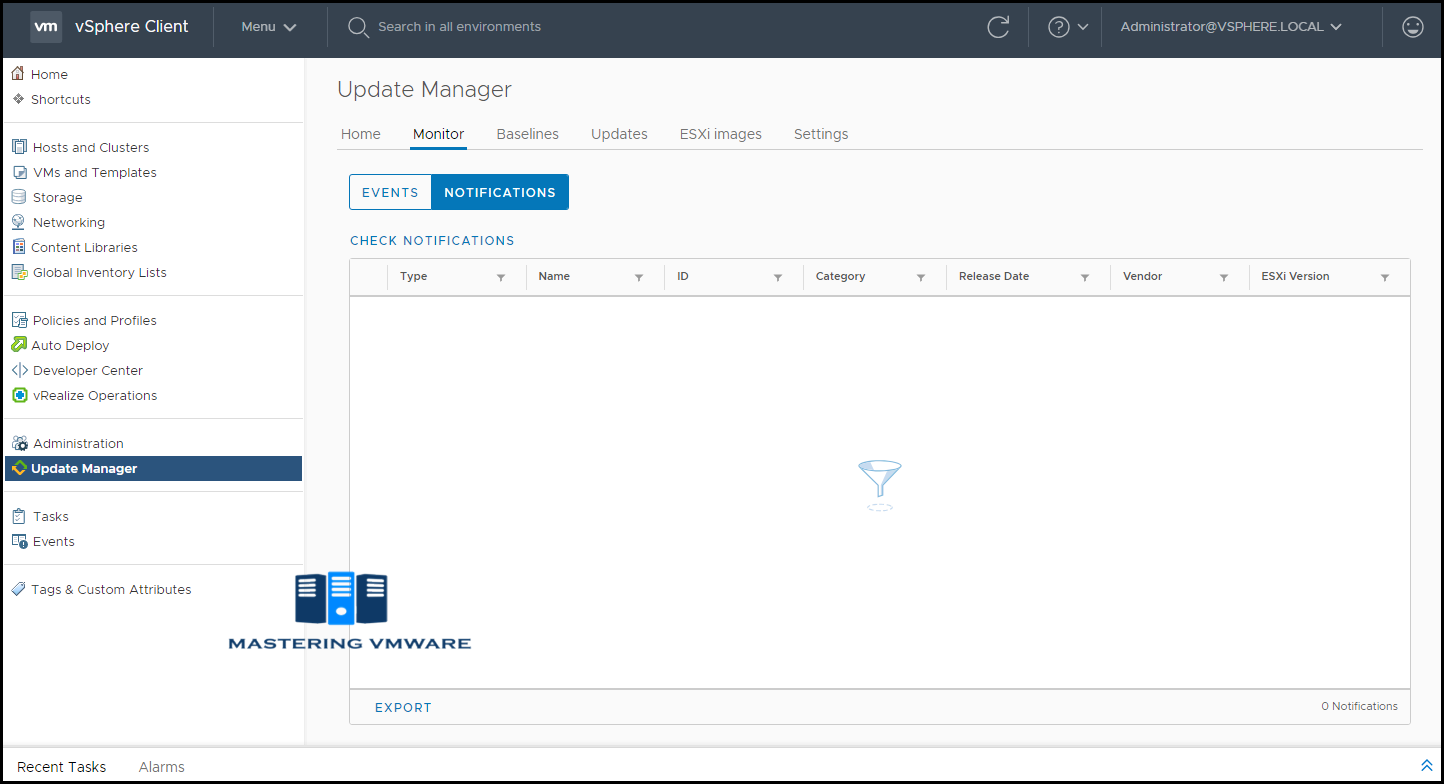The height and width of the screenshot is (784, 1444).
Task: Click the Content Libraries icon
Action: [x=19, y=247]
